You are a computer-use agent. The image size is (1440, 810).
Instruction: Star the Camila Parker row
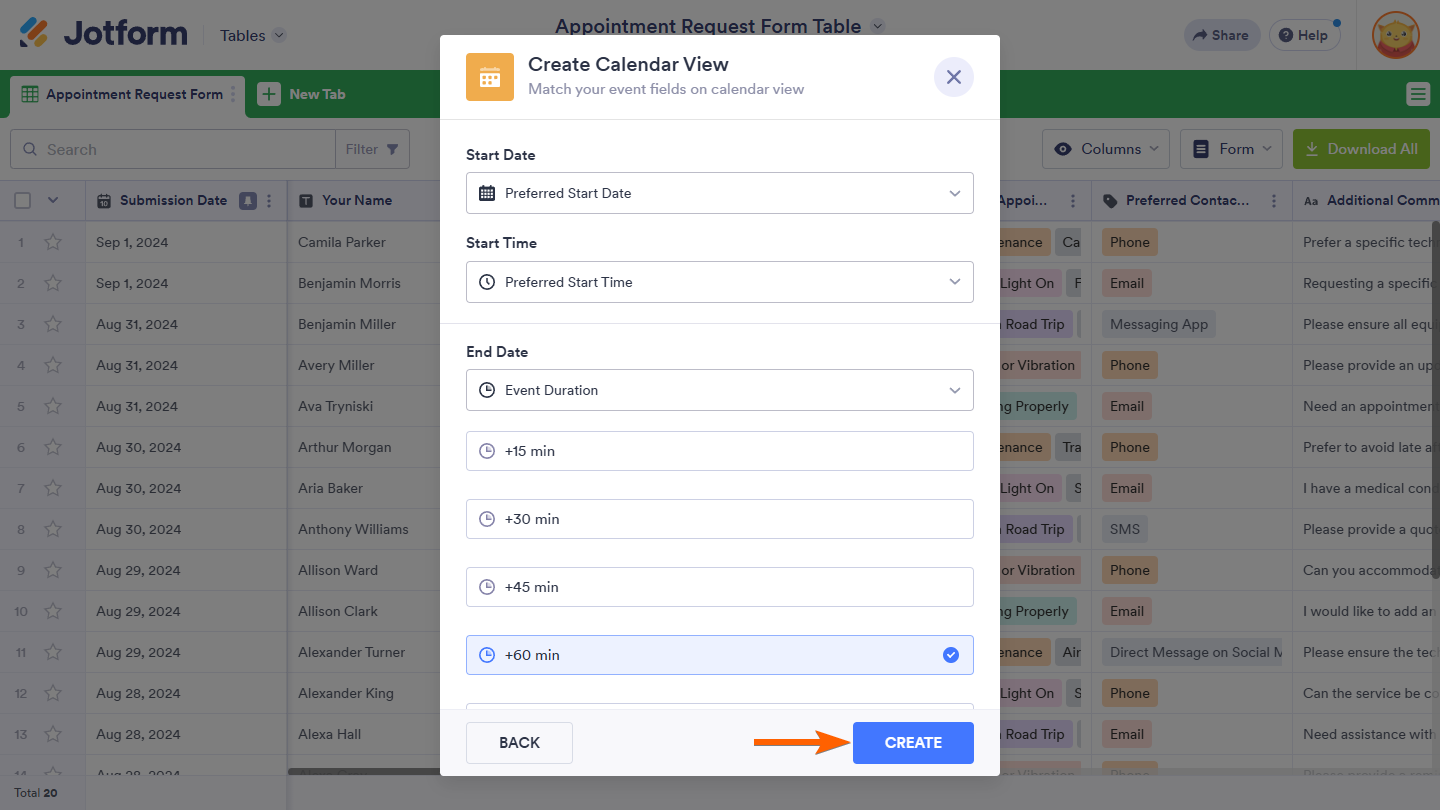[53, 242]
